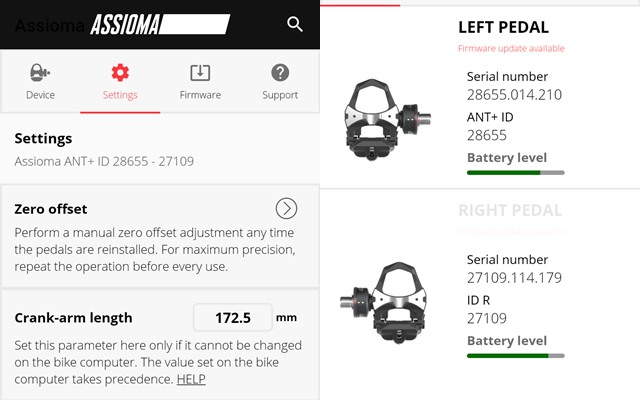Open the search magnifier icon
The height and width of the screenshot is (400, 640).
point(295,24)
